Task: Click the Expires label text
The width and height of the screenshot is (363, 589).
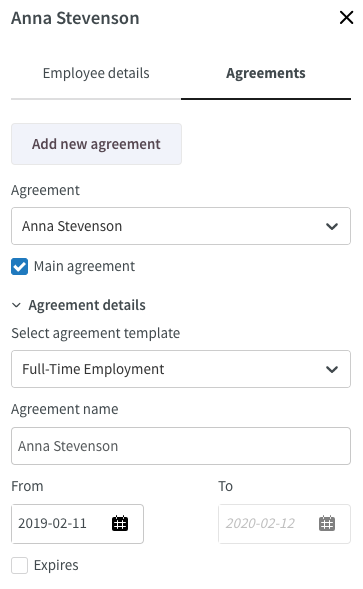Action: point(56,565)
